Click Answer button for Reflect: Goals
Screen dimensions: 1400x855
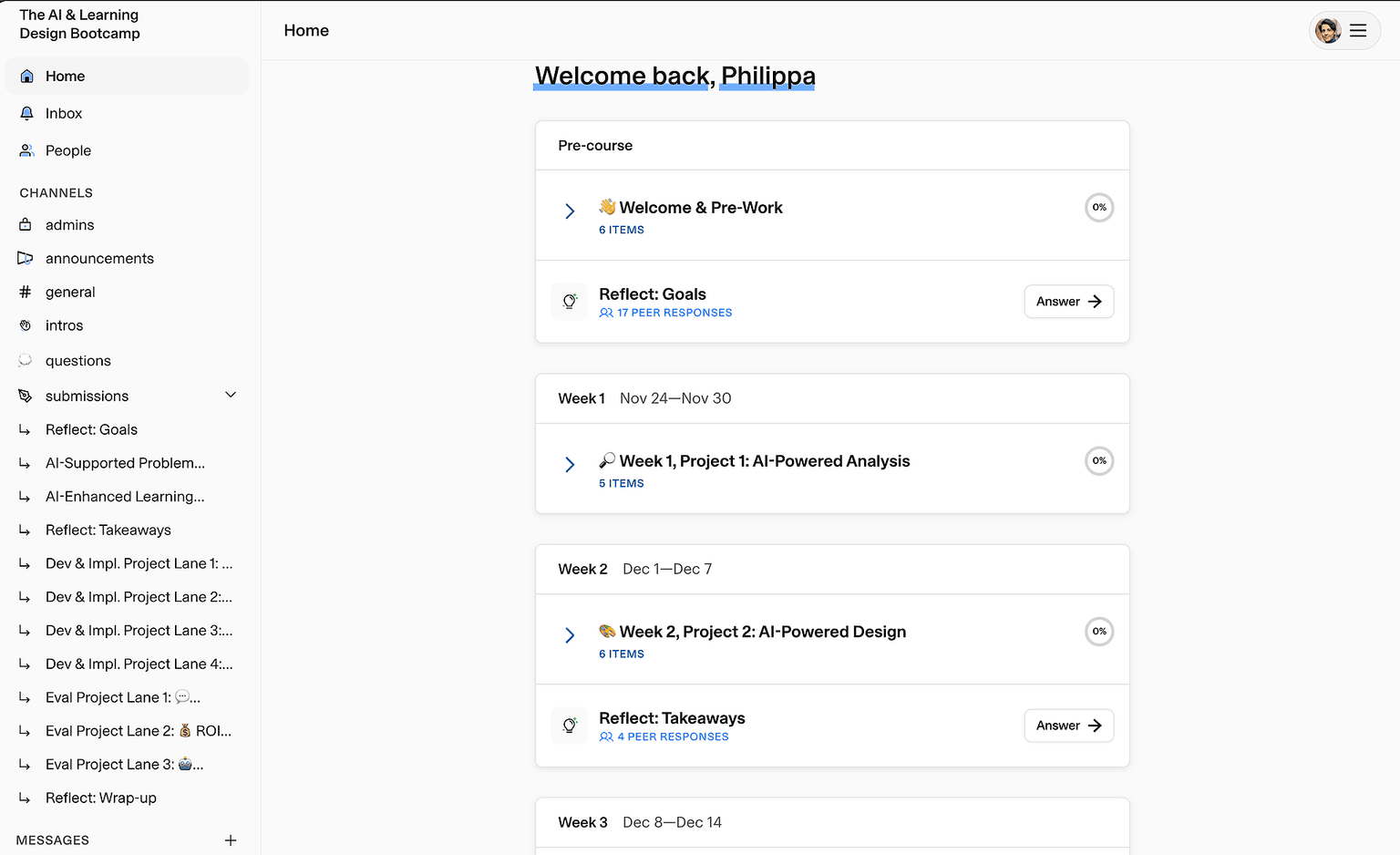[x=1068, y=302]
